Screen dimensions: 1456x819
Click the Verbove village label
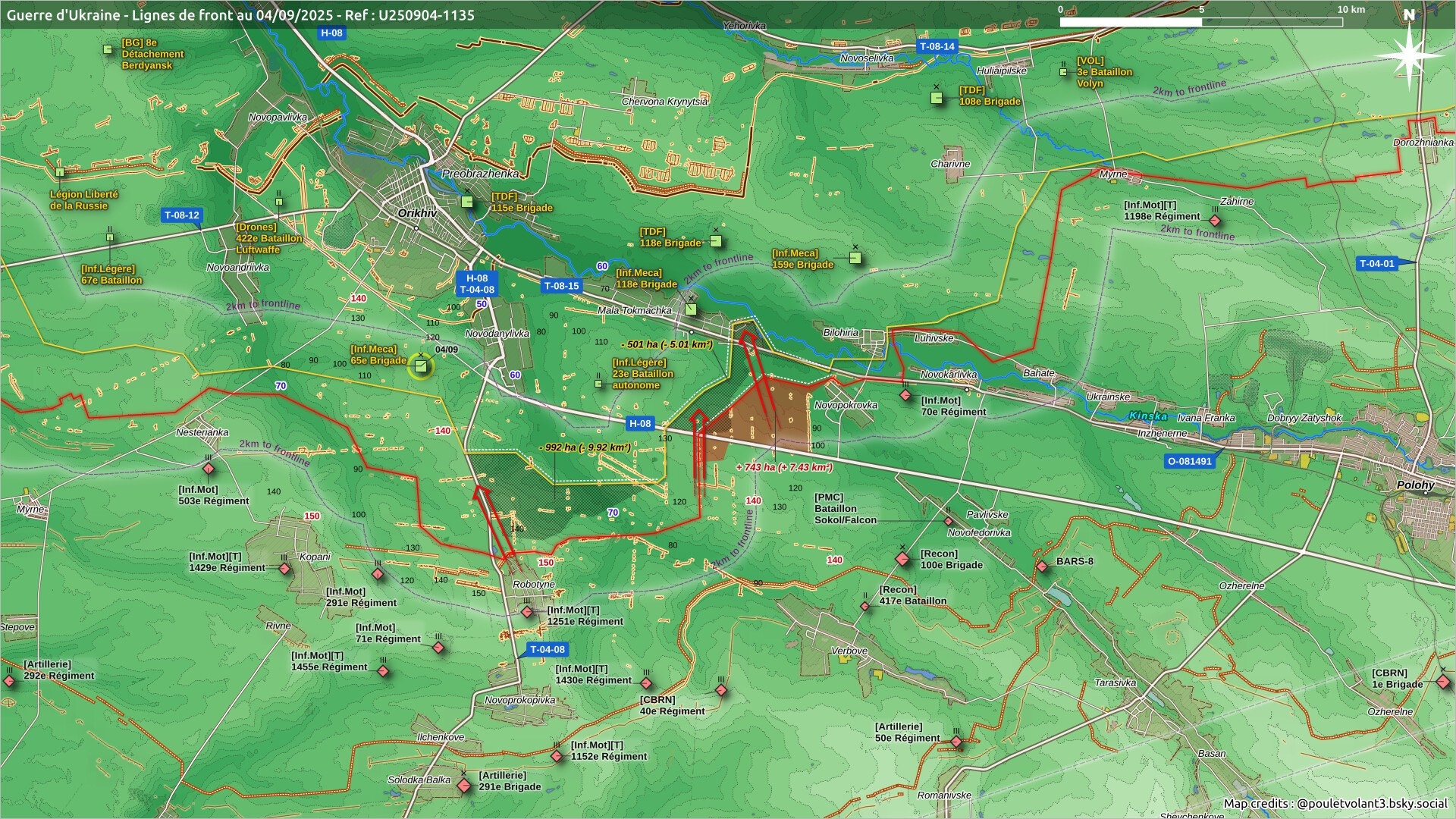849,651
